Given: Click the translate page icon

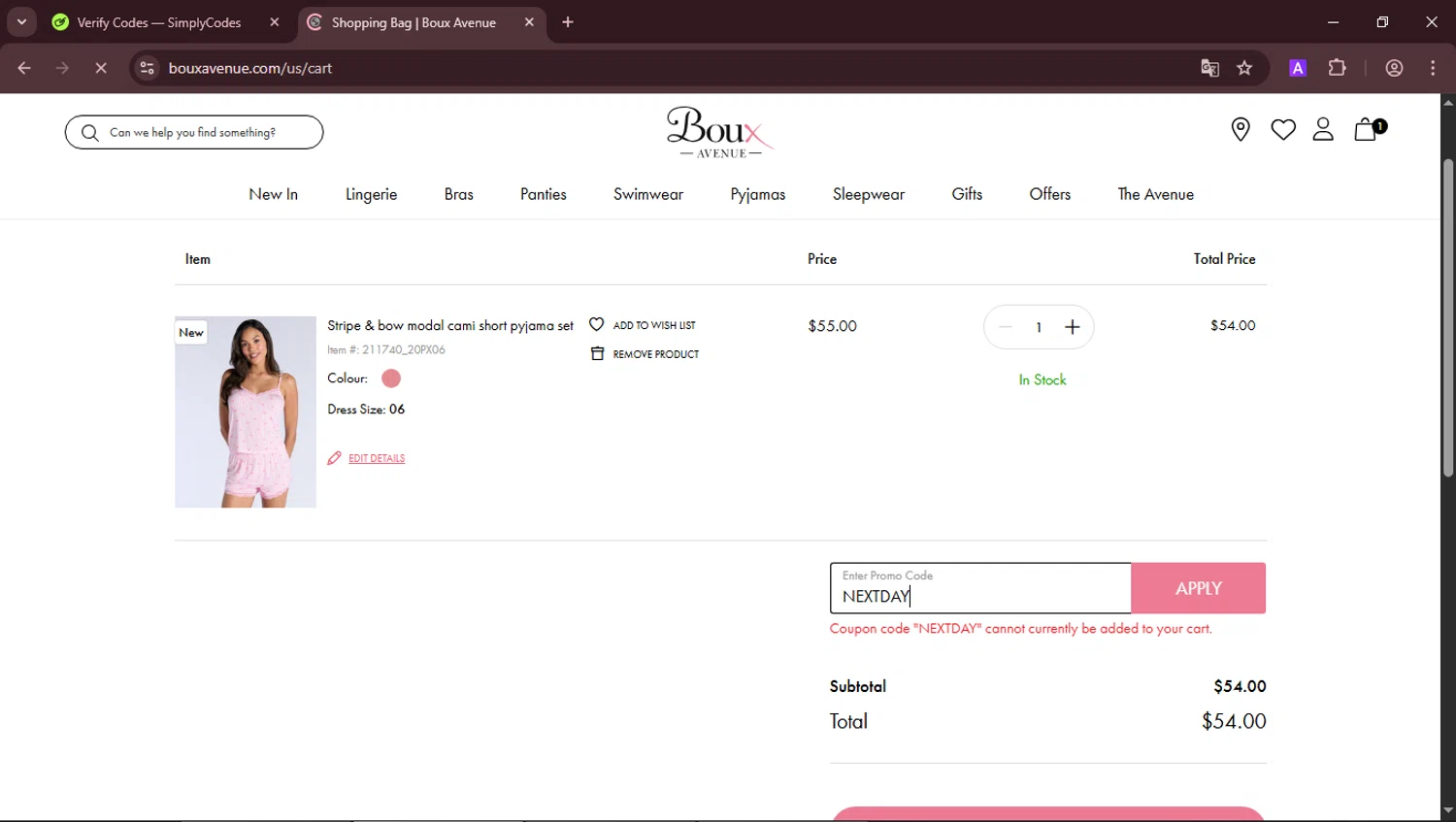Looking at the screenshot, I should (1209, 68).
